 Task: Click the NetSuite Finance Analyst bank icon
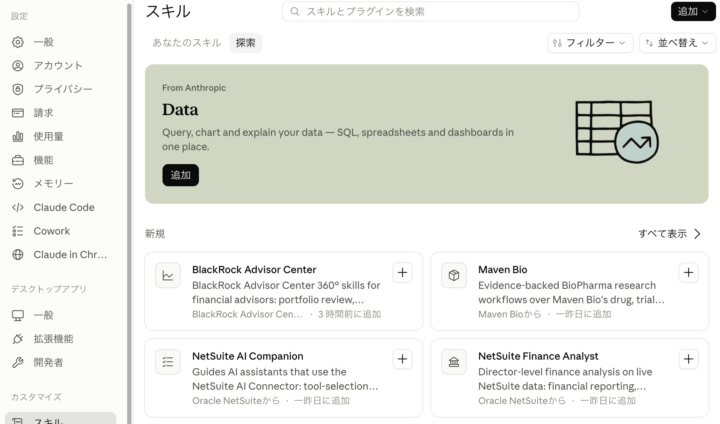[454, 362]
